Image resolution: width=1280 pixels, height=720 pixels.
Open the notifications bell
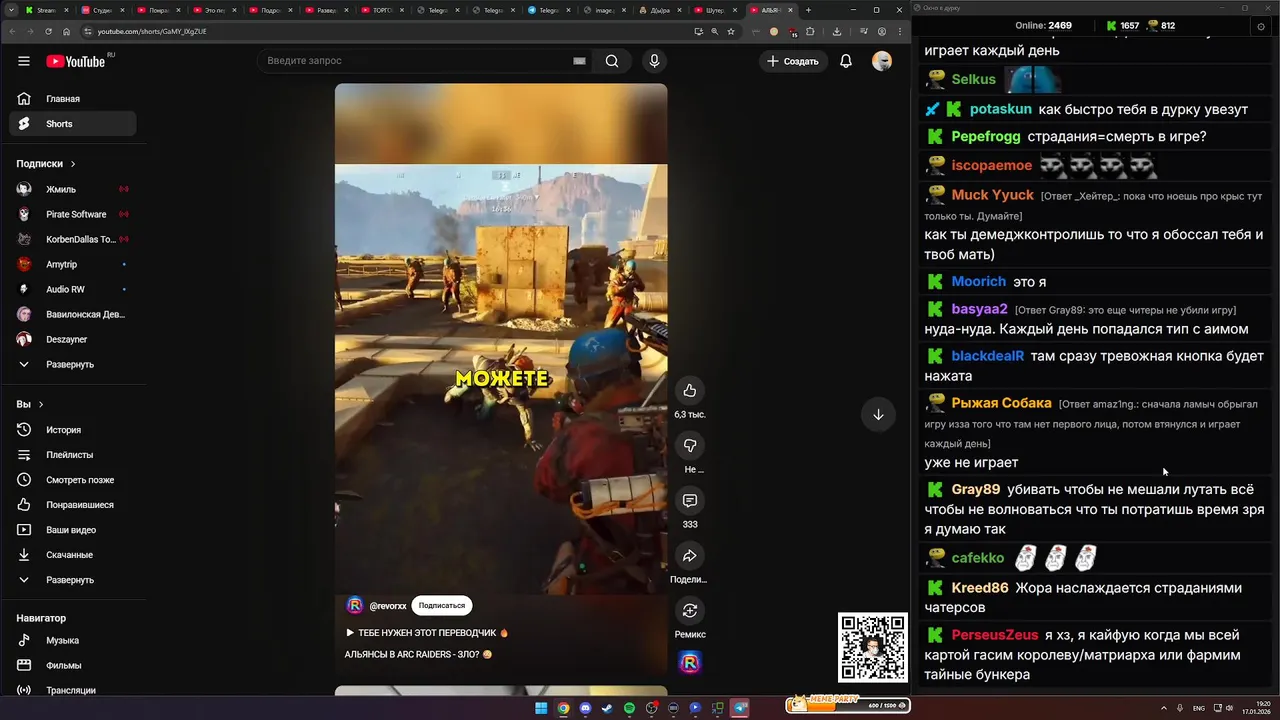point(846,61)
